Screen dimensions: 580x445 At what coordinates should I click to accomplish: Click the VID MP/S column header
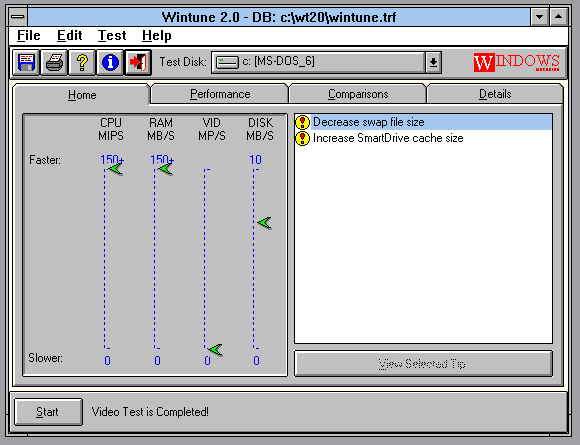click(212, 129)
